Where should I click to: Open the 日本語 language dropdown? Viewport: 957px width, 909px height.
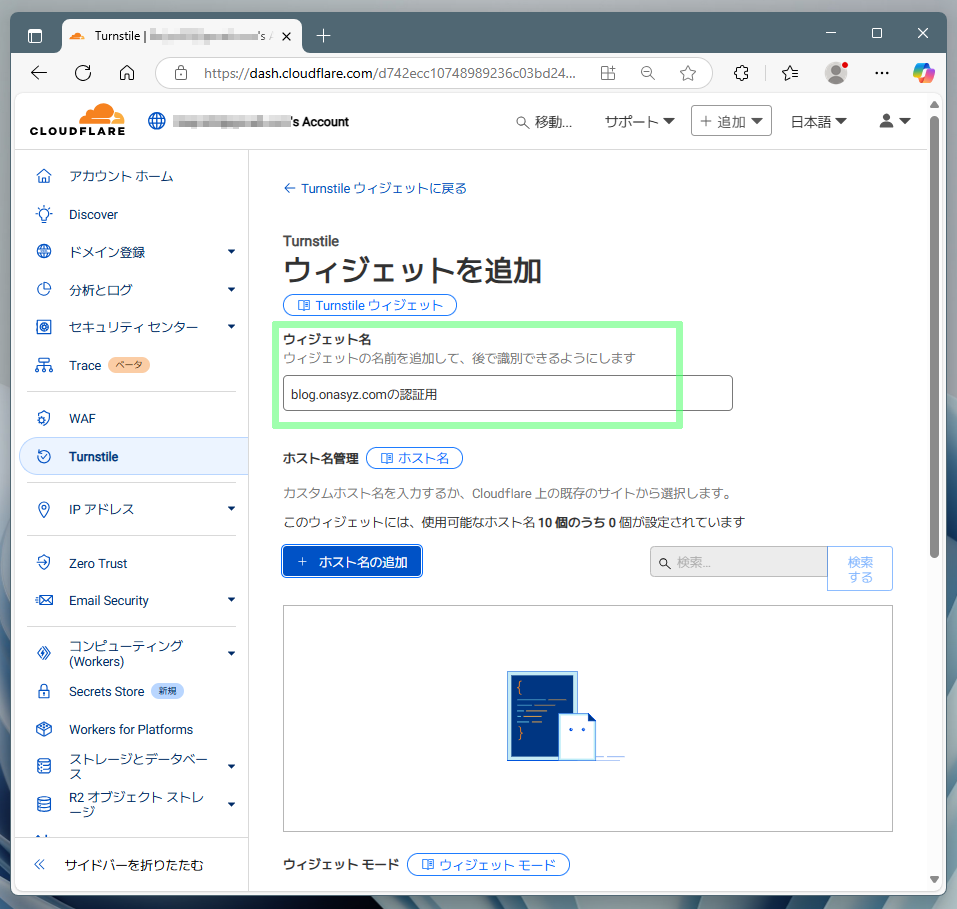click(818, 121)
